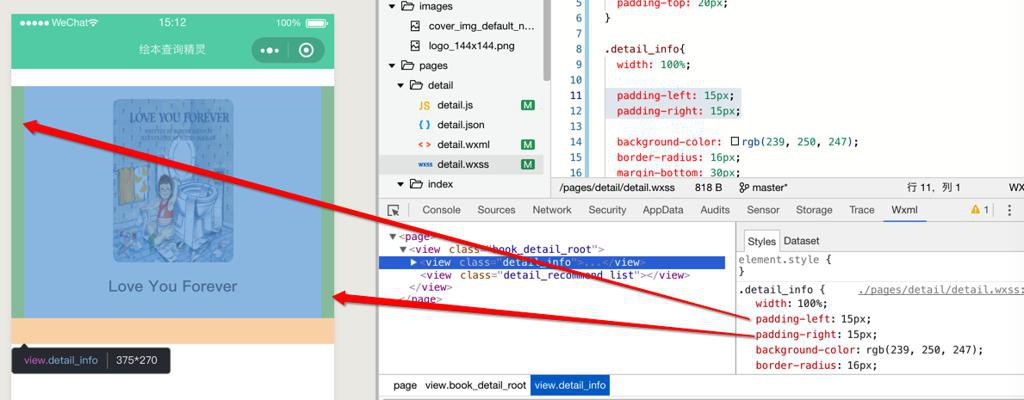Click the warning count indicator
The image size is (1024, 400).
pyautogui.click(x=980, y=210)
